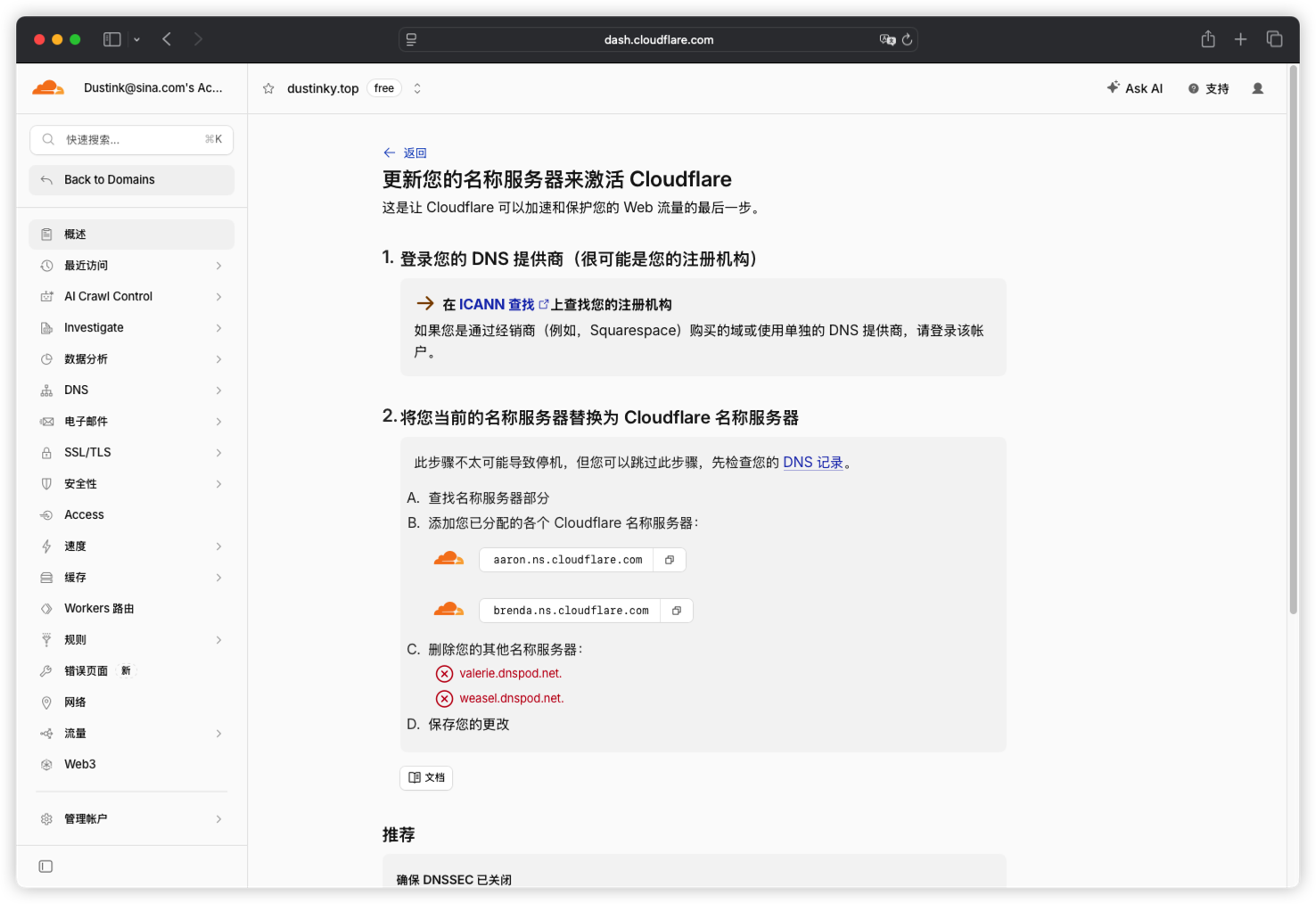Click the 返回 back link
This screenshot has height=904, width=1316.
click(405, 153)
